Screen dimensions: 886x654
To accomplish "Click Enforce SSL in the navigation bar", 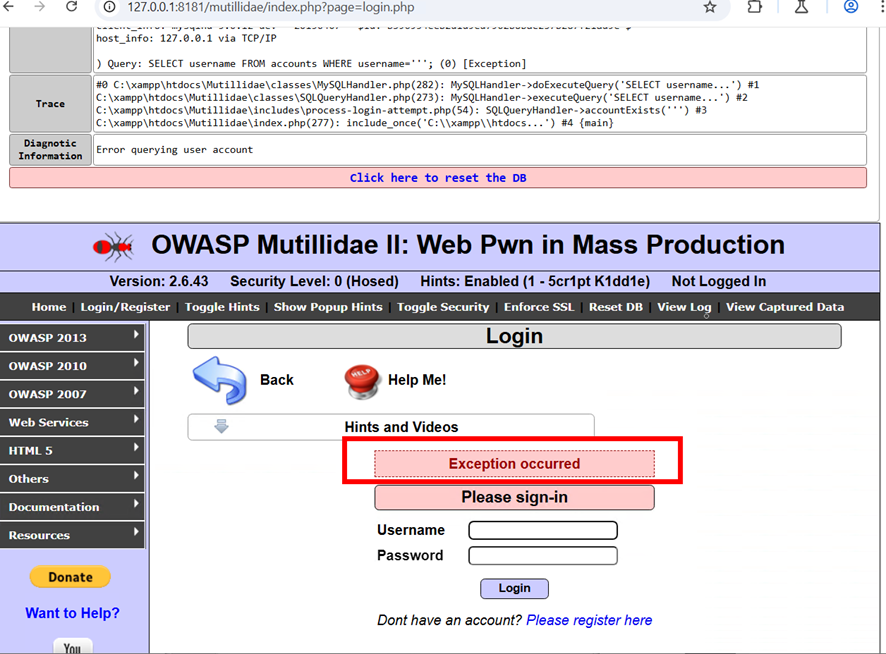I will click(539, 307).
